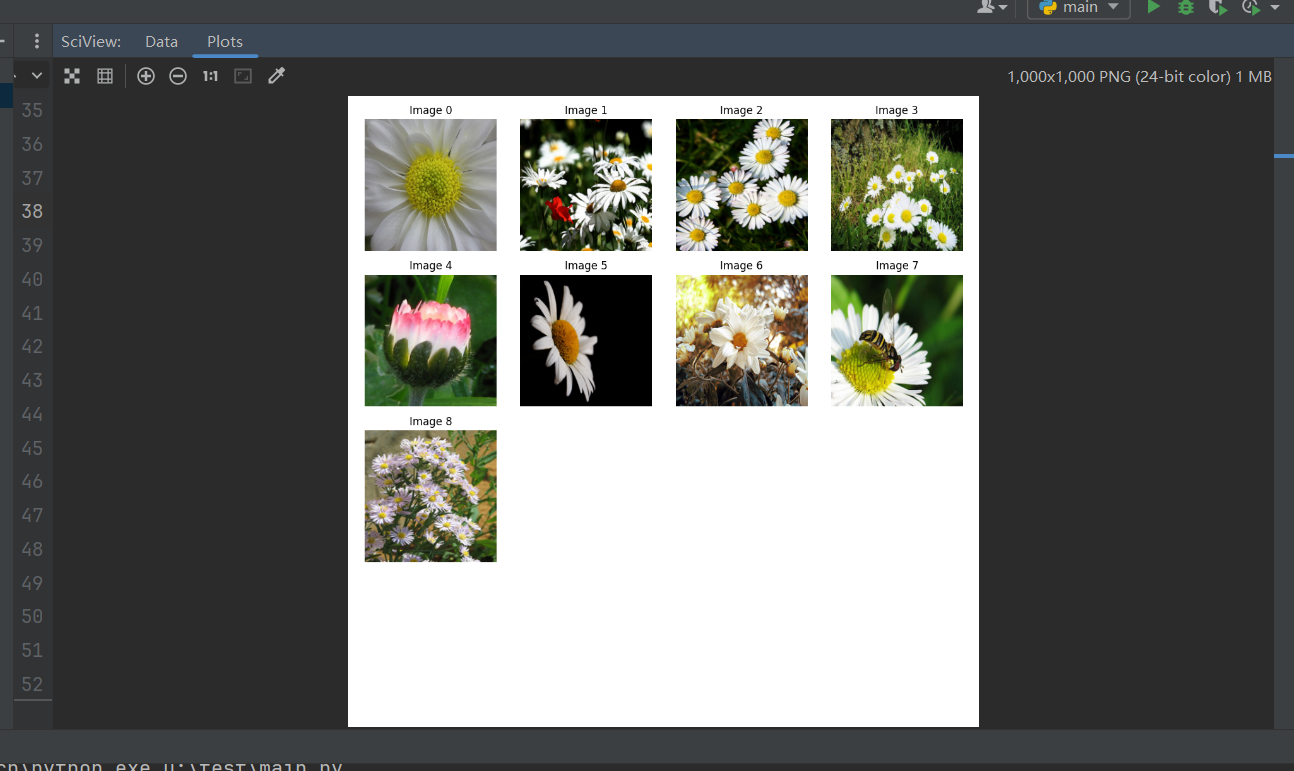This screenshot has width=1294, height=771.
Task: Click the 'Image 0' subplot title
Action: (x=431, y=110)
